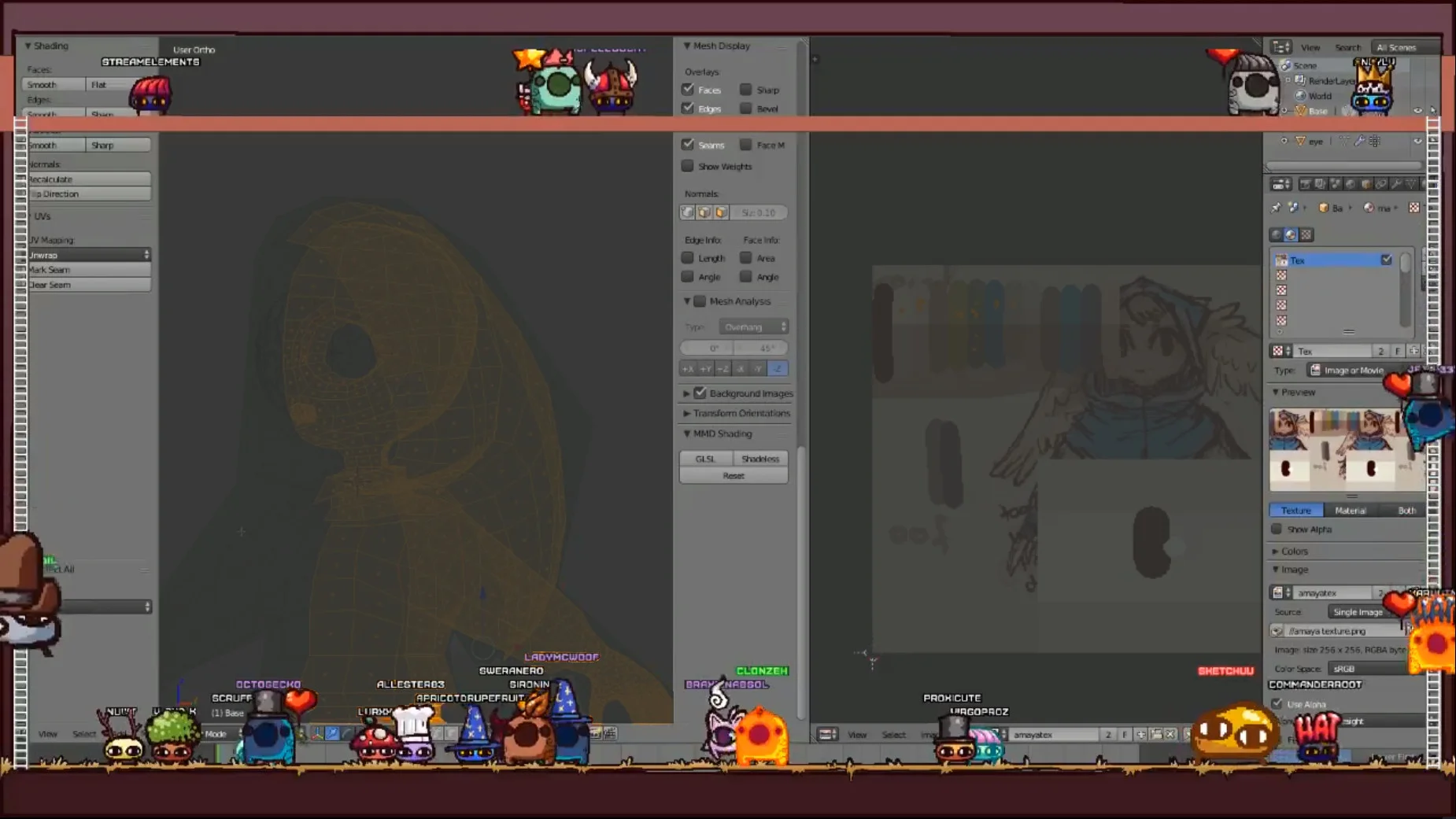
Task: Click the Ba object breadcrumb cube icon
Action: pos(1324,208)
